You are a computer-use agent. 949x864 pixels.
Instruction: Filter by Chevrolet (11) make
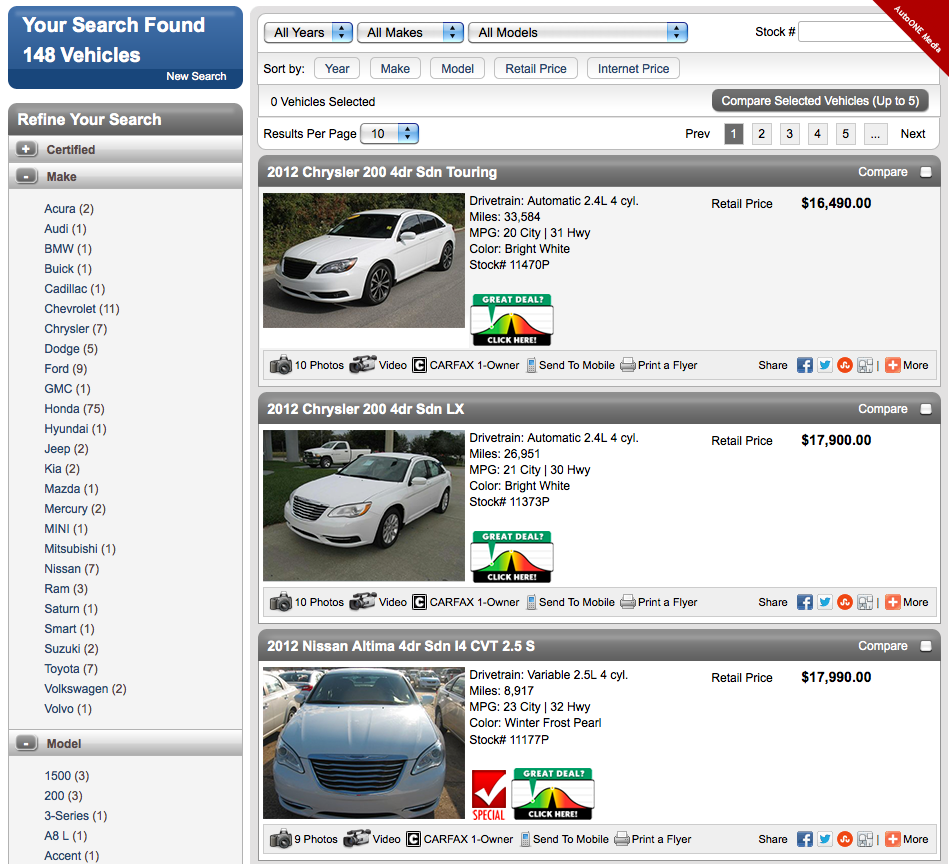(82, 309)
